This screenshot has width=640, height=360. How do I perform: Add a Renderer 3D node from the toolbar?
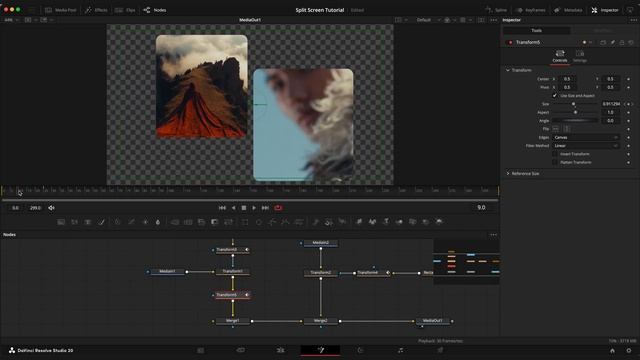tap(439, 222)
